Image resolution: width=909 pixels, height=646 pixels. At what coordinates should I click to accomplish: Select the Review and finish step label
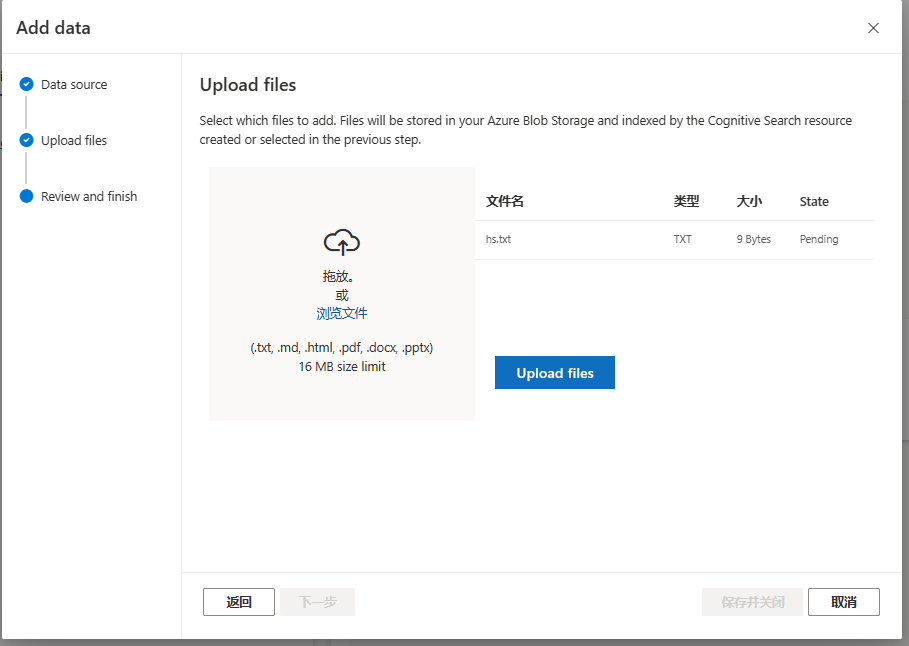click(88, 196)
